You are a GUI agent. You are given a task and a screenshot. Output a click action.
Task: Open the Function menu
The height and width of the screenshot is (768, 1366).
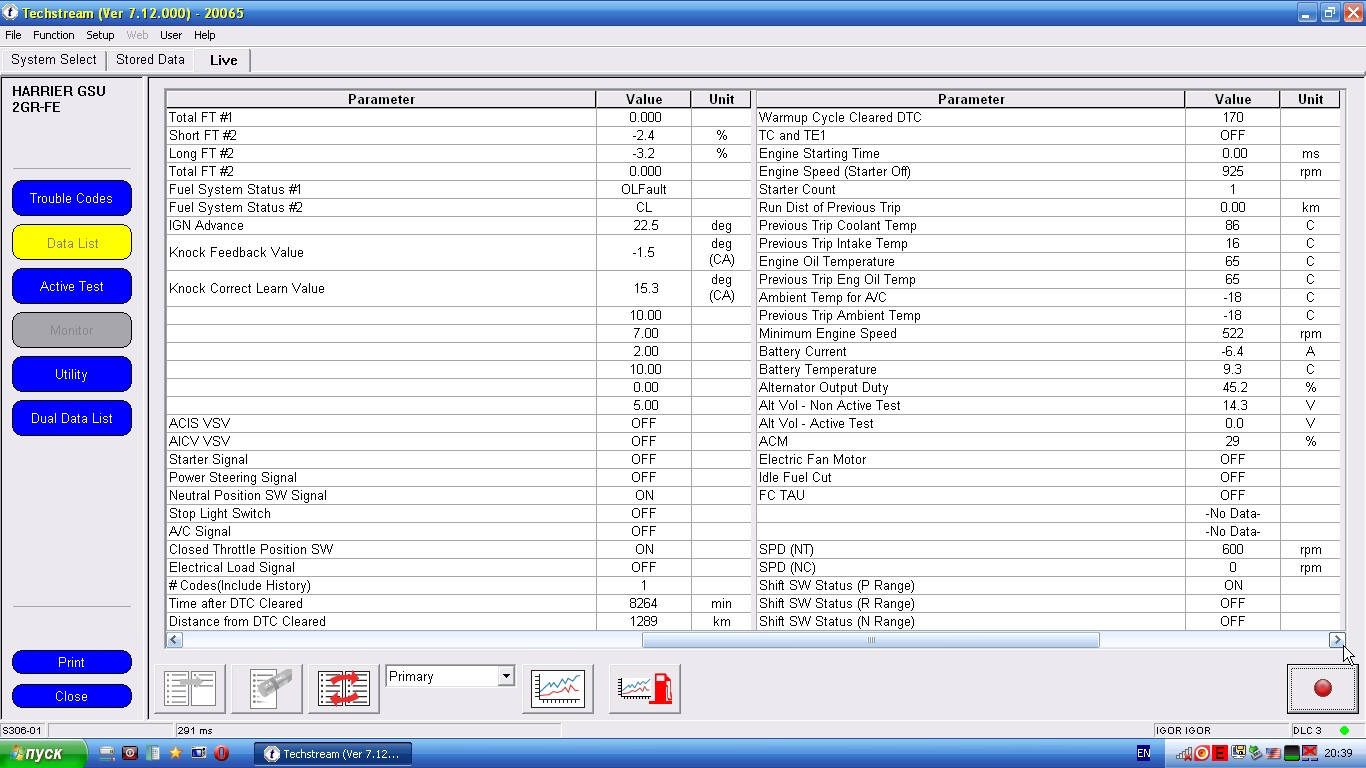(x=53, y=35)
